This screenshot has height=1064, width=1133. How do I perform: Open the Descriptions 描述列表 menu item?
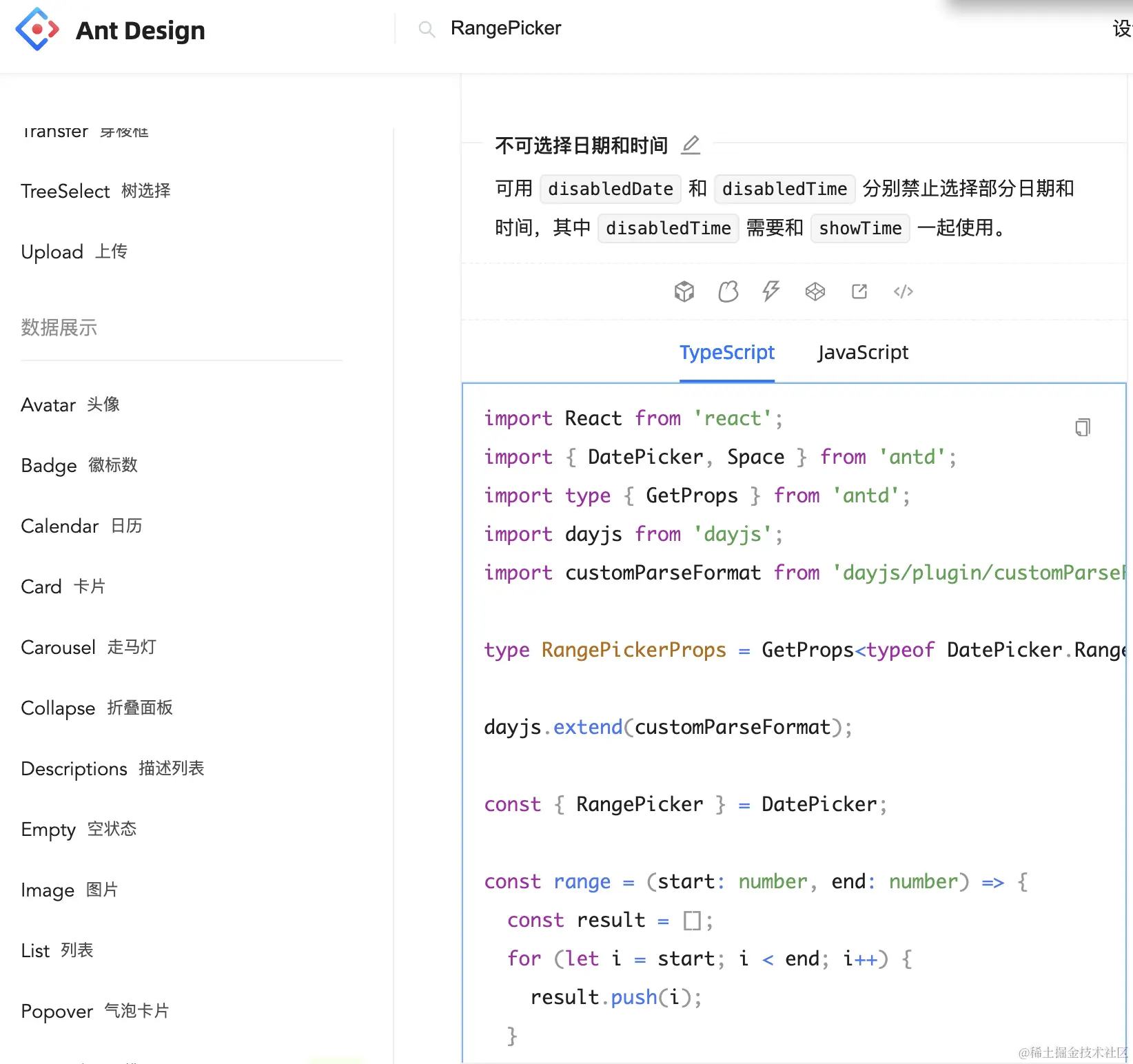click(x=113, y=768)
